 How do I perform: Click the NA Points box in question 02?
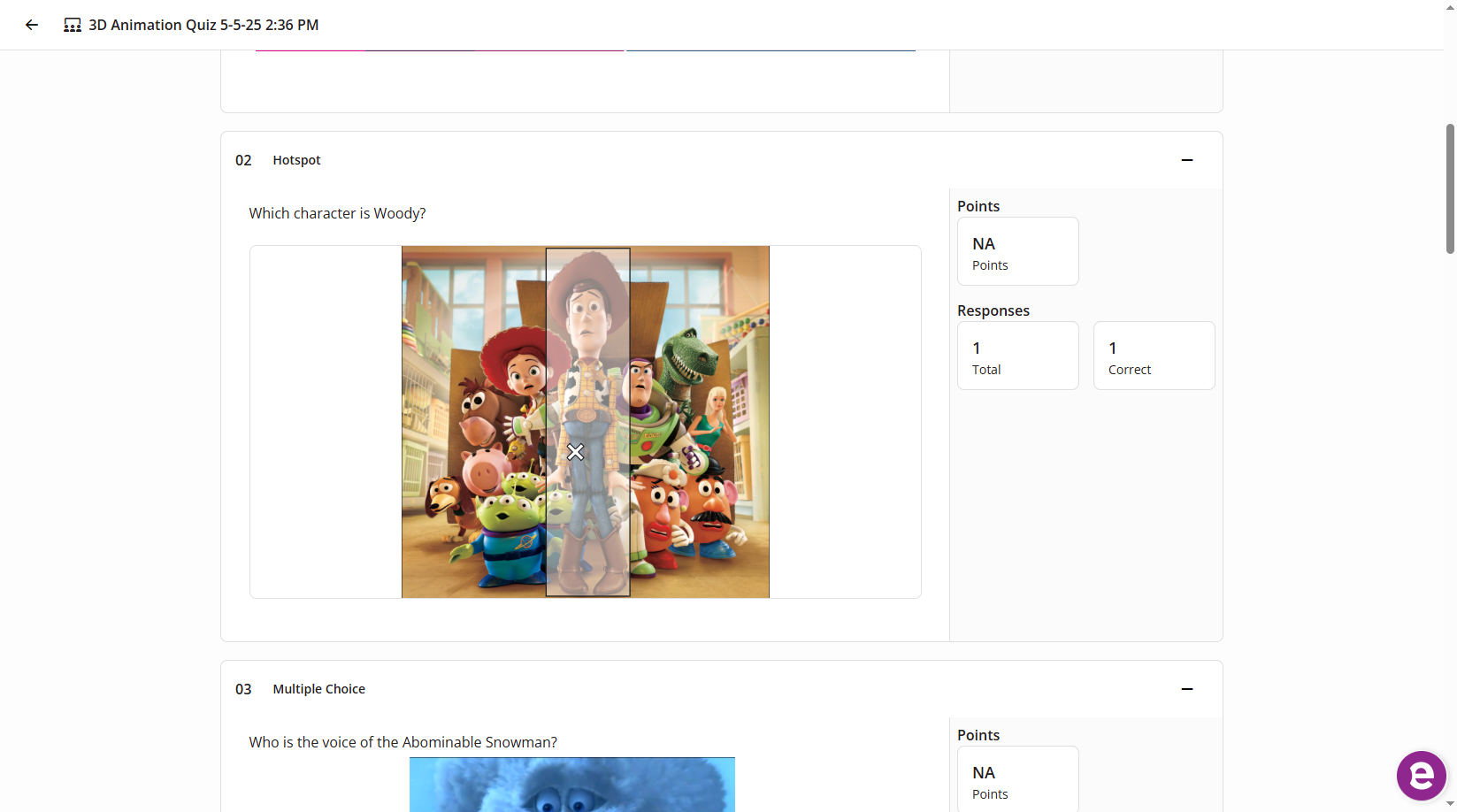(x=1018, y=251)
